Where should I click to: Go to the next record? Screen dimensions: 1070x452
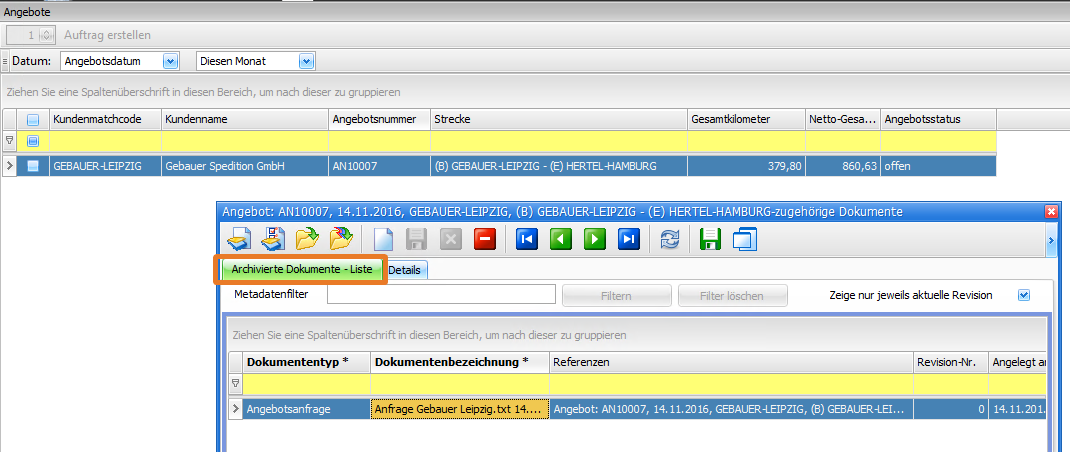[595, 239]
